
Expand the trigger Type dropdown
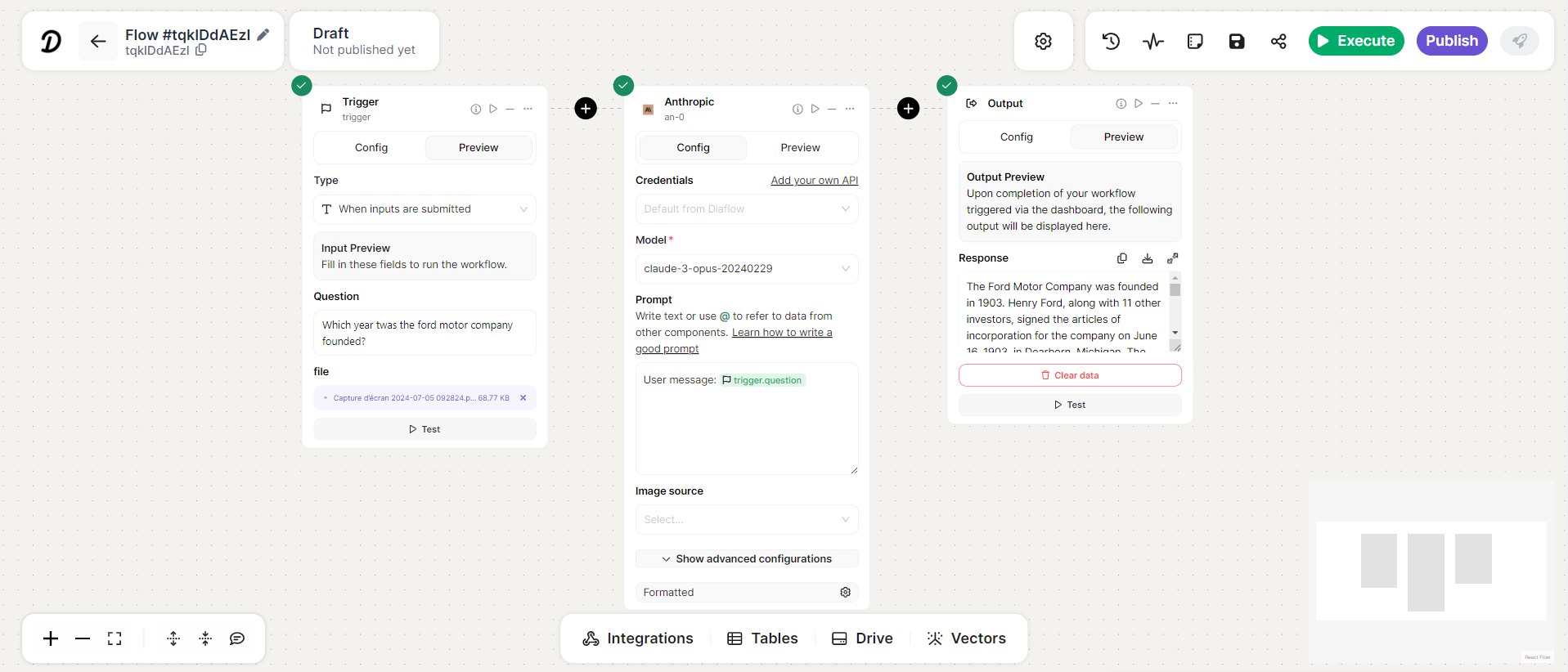tap(425, 209)
